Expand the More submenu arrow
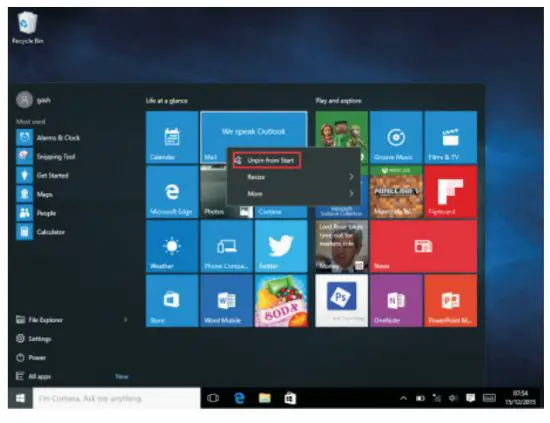 point(351,193)
